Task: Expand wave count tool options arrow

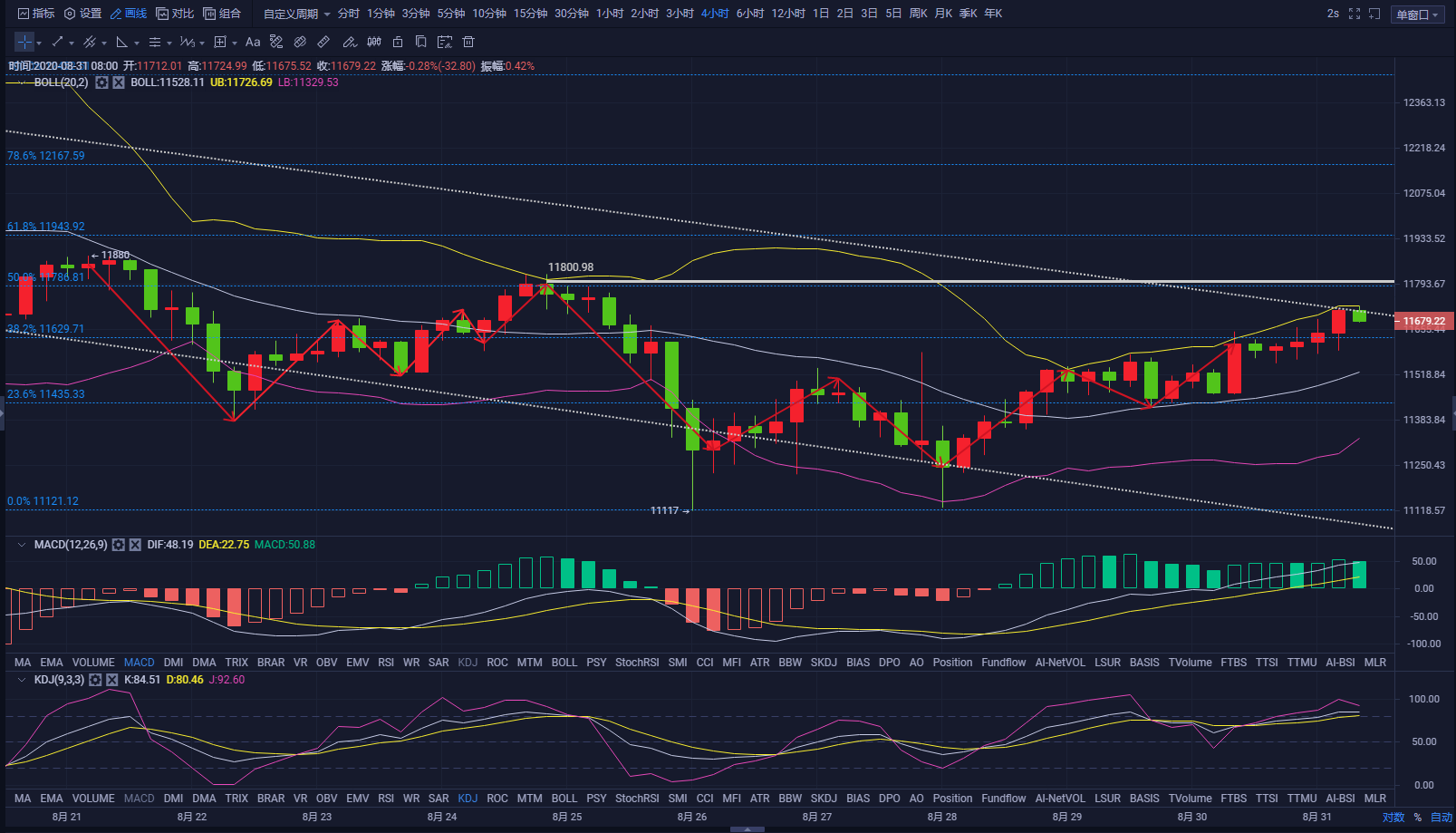Action: [x=202, y=43]
